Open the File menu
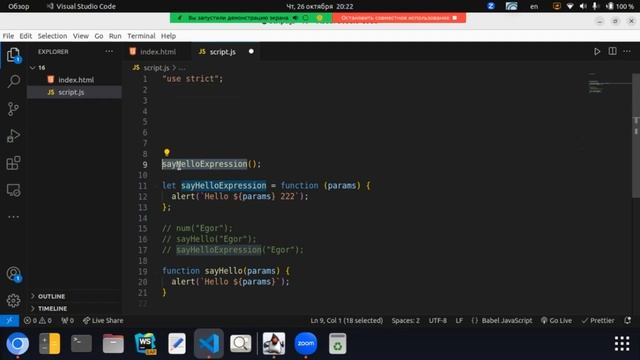This screenshot has width=640, height=360. [x=8, y=36]
